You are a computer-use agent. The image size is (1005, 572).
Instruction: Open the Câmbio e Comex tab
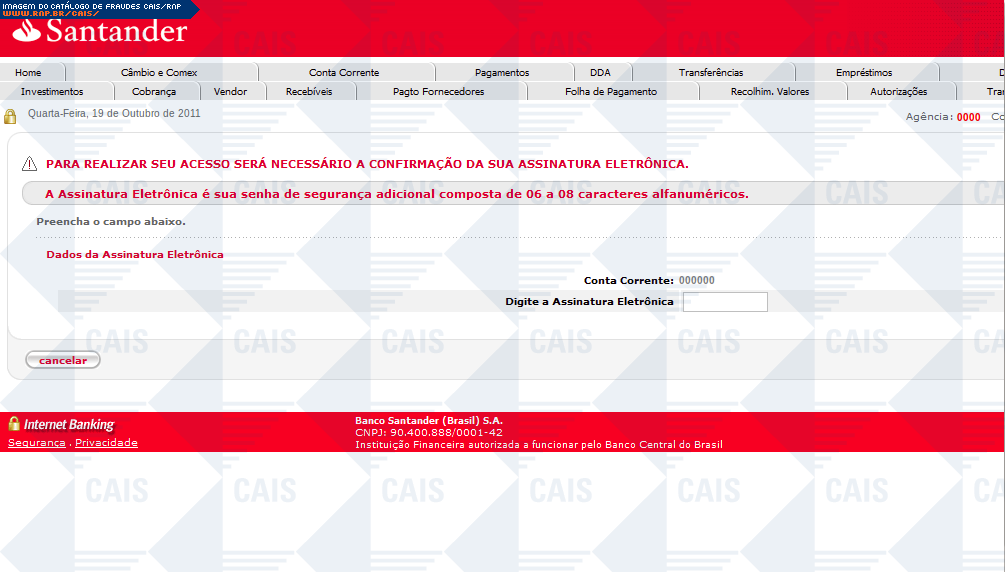tap(159, 72)
